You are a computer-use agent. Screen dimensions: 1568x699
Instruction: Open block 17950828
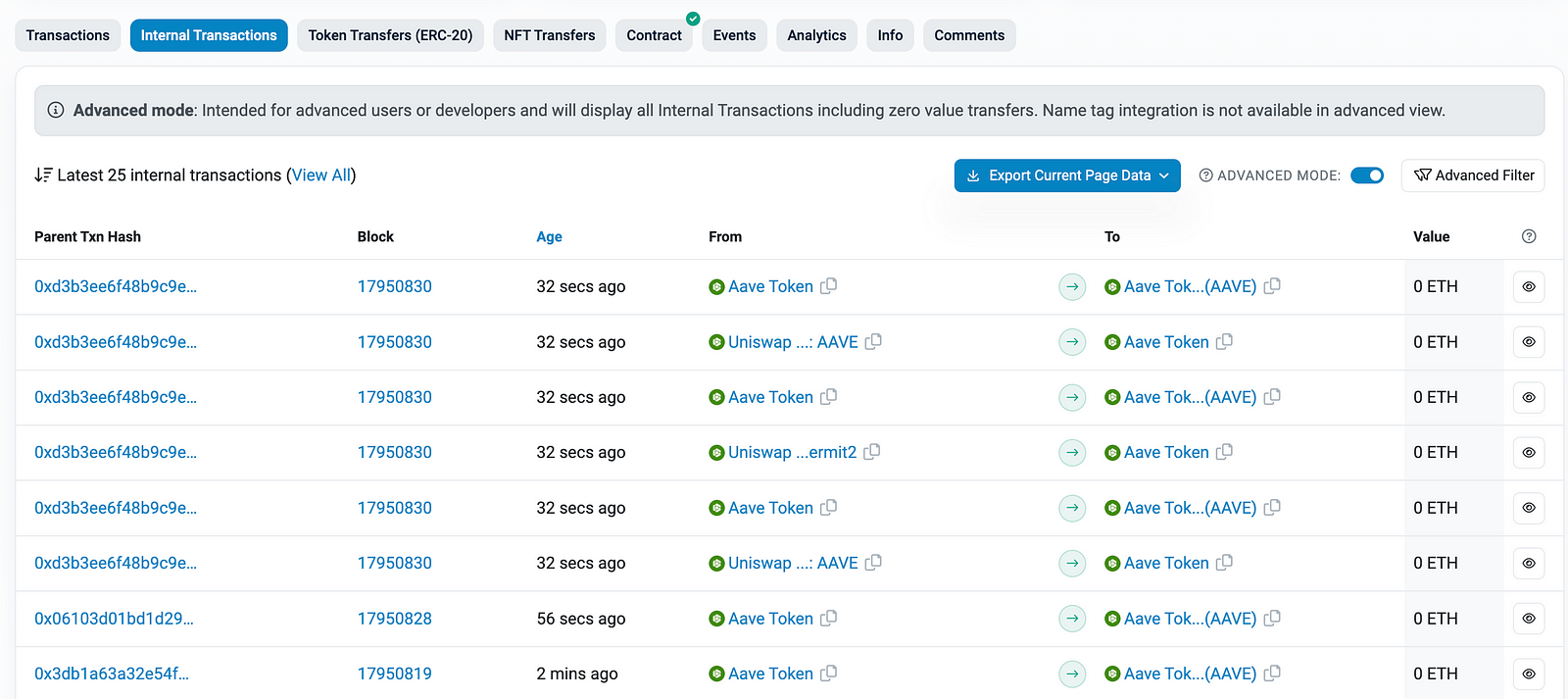(x=395, y=619)
